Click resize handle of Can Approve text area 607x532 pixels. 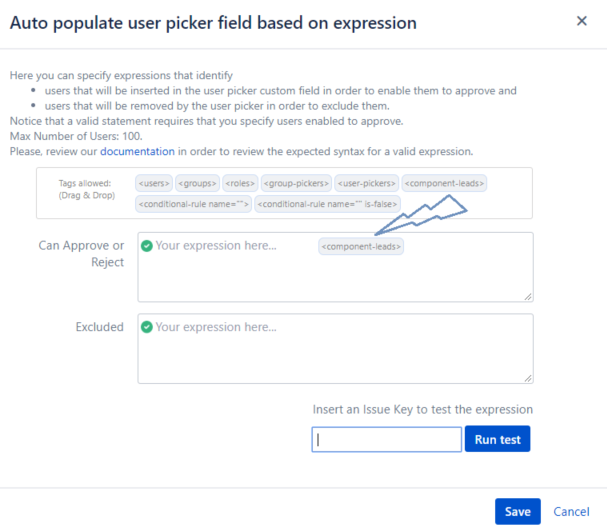(527, 295)
